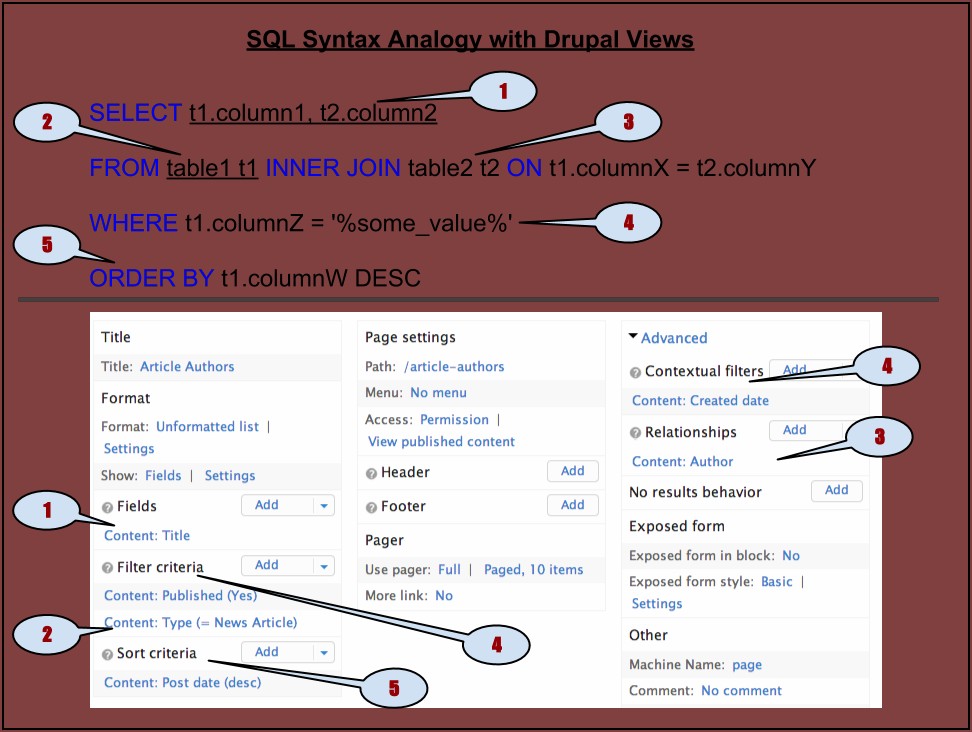Click the help icon beside Filter criteria
Image resolution: width=972 pixels, height=732 pixels.
[108, 568]
